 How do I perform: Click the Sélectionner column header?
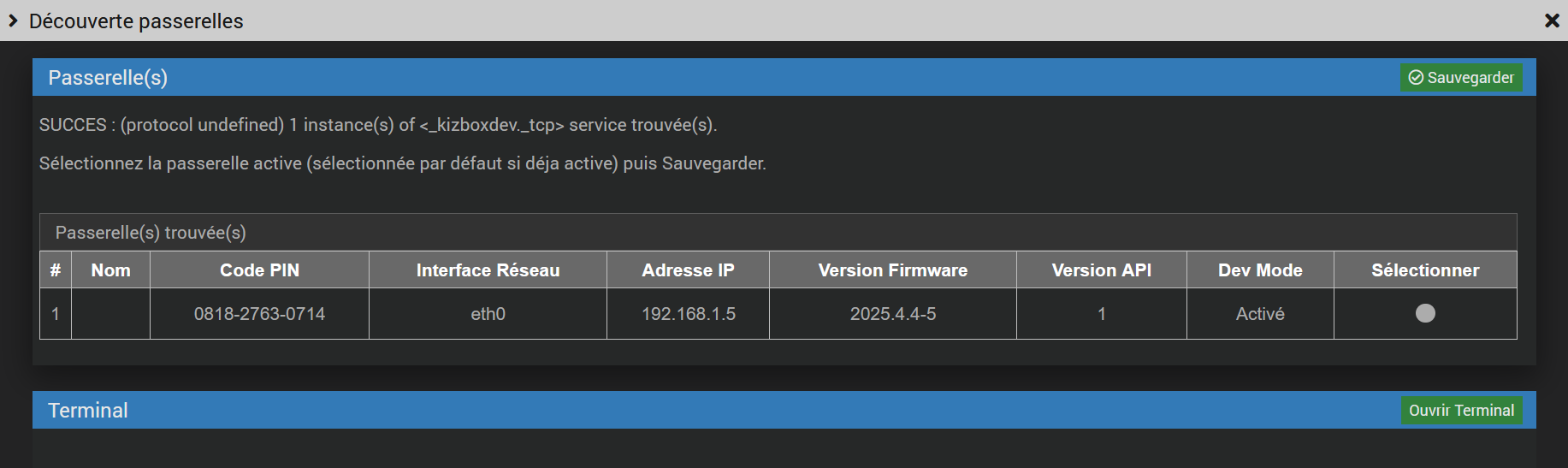(1425, 270)
